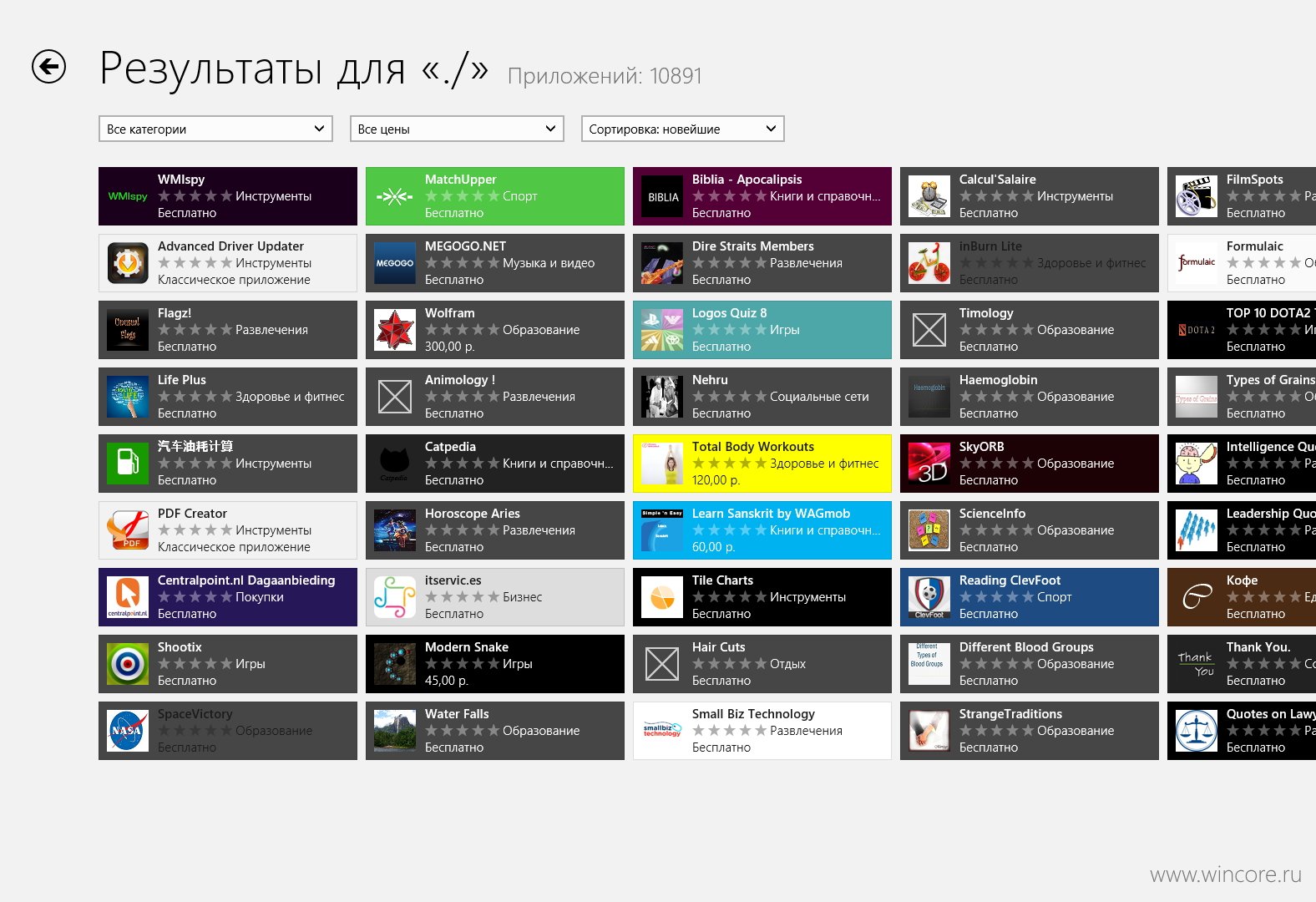Click the 'Покупки' category of Centralpoint.nl
The width and height of the screenshot is (1316, 902).
tap(260, 597)
